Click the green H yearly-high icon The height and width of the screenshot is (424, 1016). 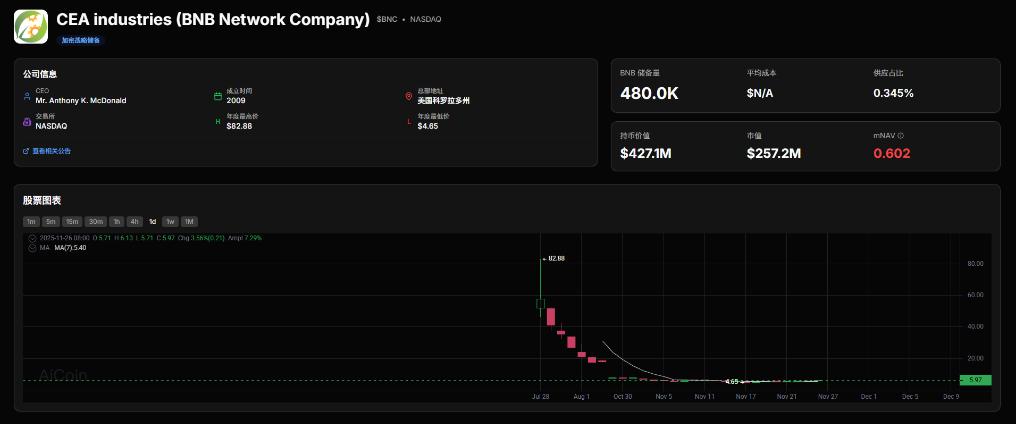tap(218, 121)
